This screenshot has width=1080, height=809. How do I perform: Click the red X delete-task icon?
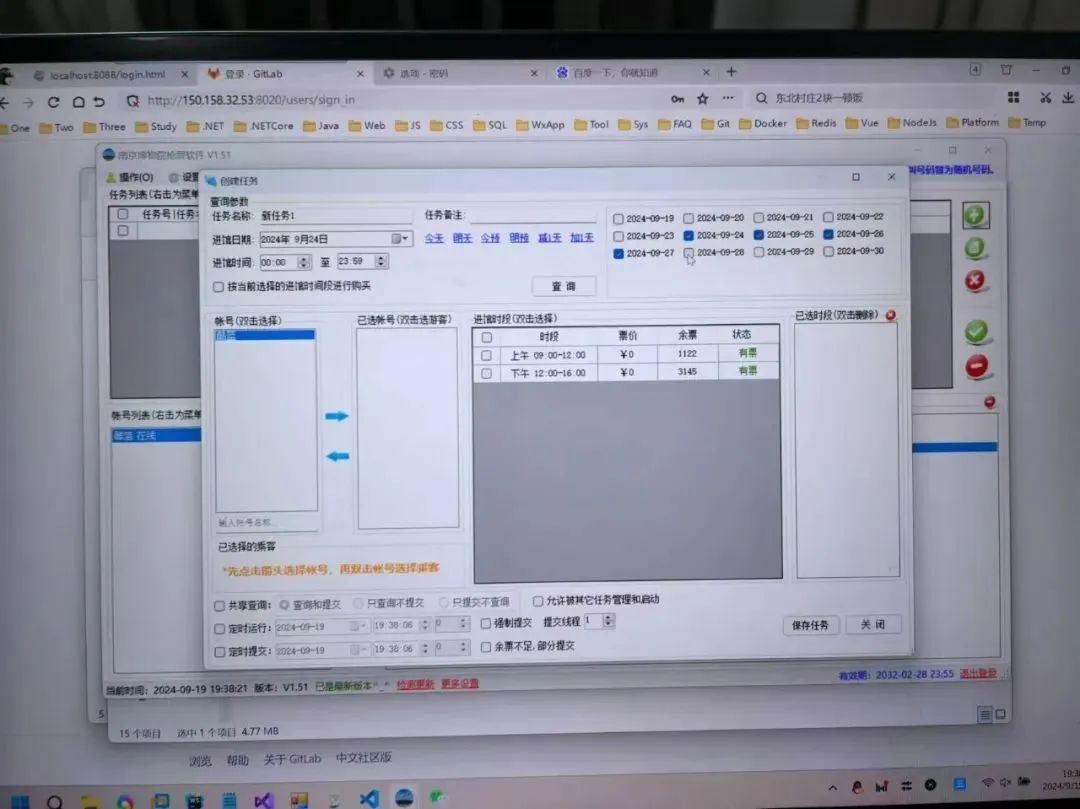pos(975,280)
